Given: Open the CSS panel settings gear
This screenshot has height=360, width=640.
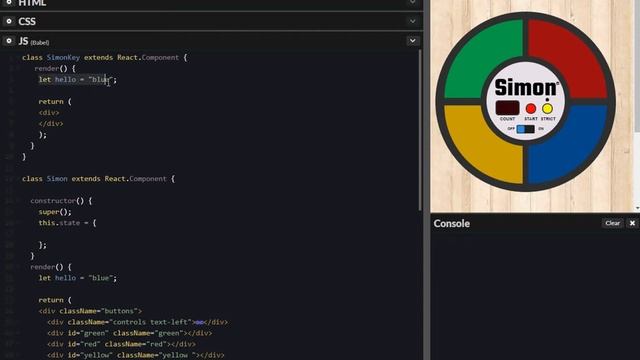Looking at the screenshot, I should click(x=9, y=21).
